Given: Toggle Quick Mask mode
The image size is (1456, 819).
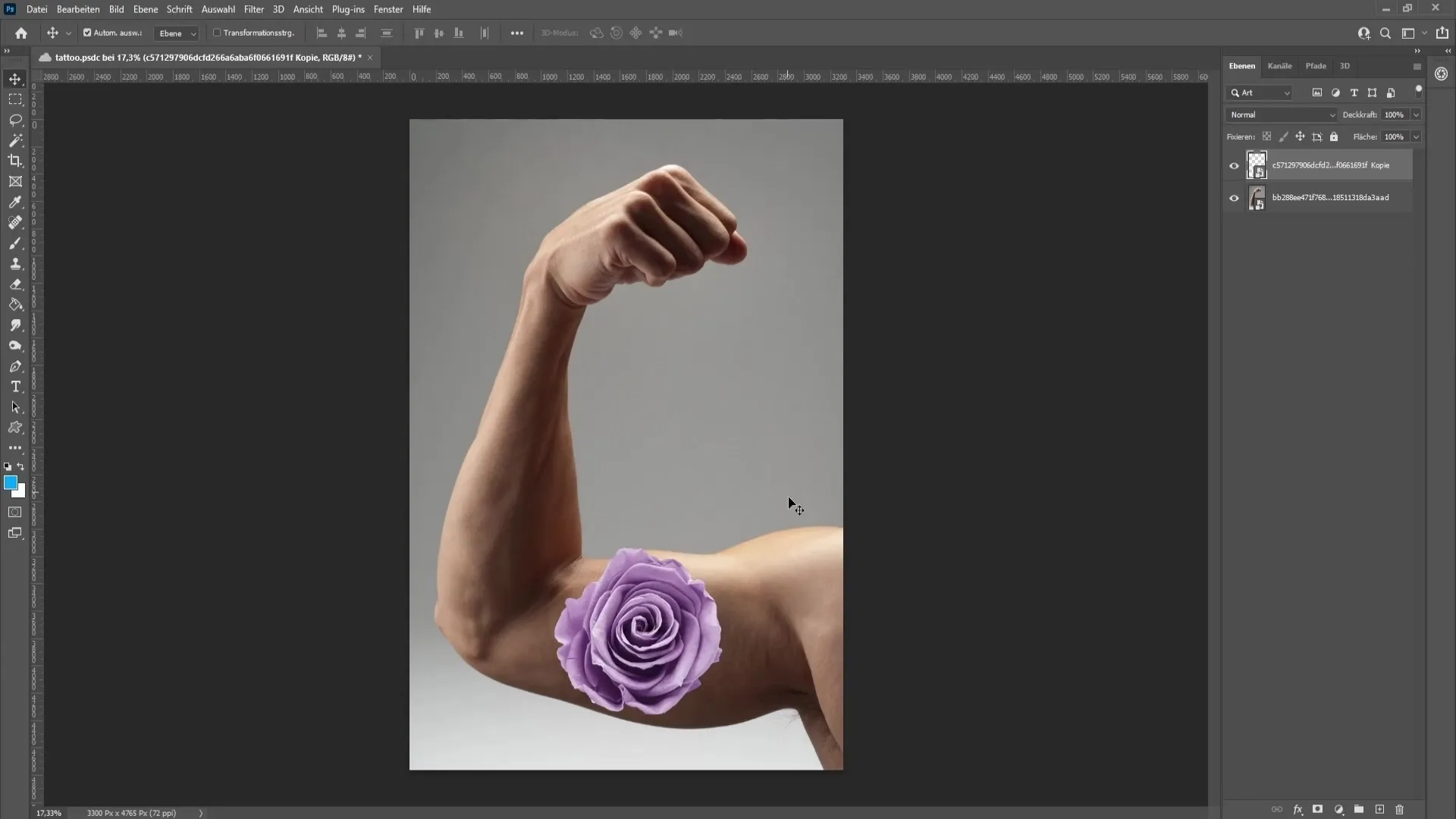Looking at the screenshot, I should 15,513.
